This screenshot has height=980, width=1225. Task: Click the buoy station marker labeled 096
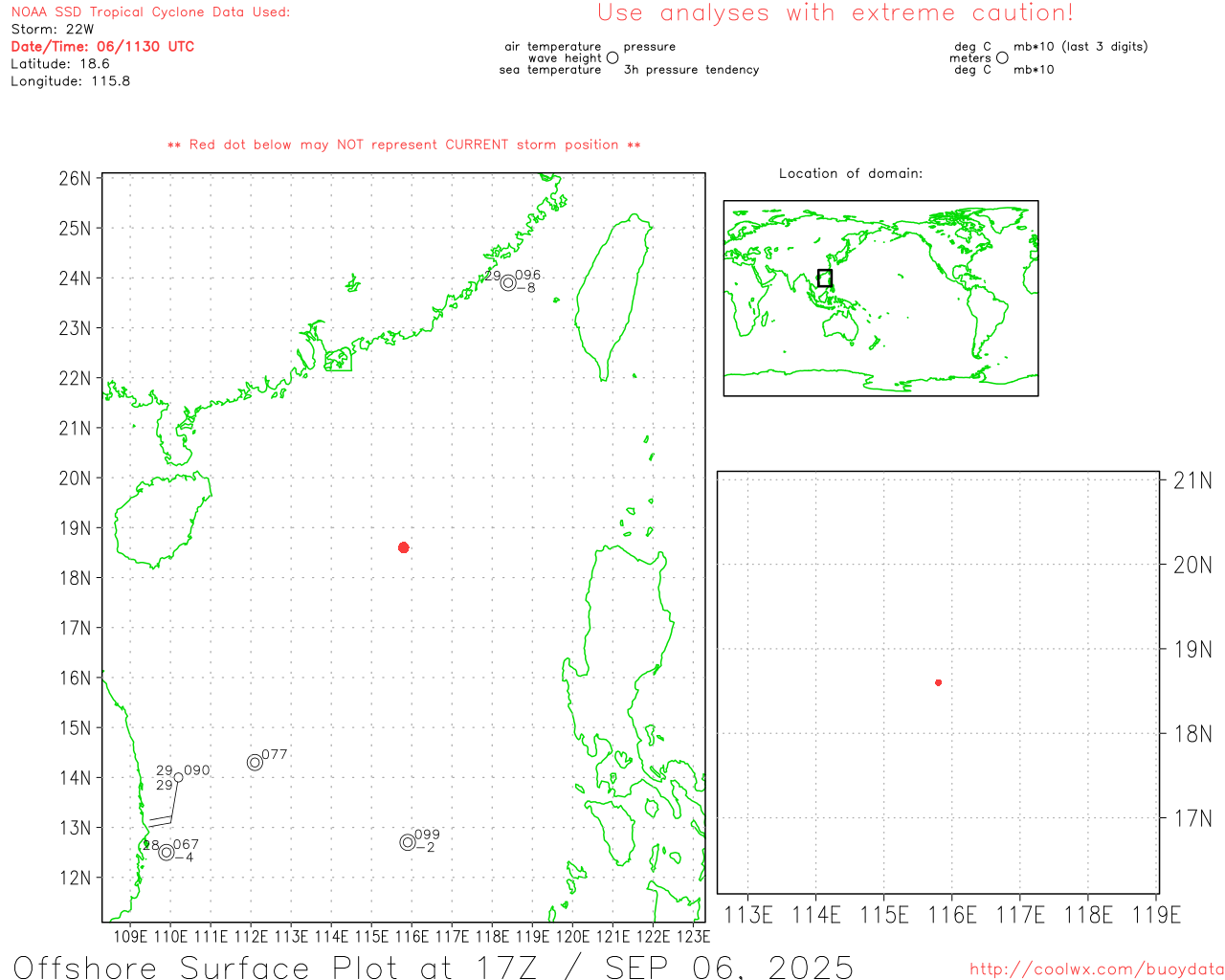(x=508, y=282)
